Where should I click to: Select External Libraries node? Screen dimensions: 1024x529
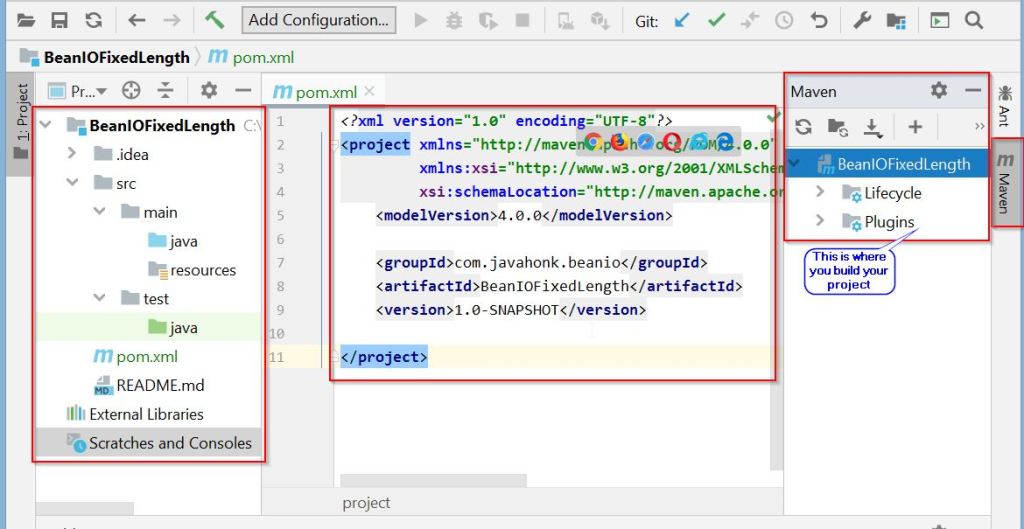[x=135, y=414]
